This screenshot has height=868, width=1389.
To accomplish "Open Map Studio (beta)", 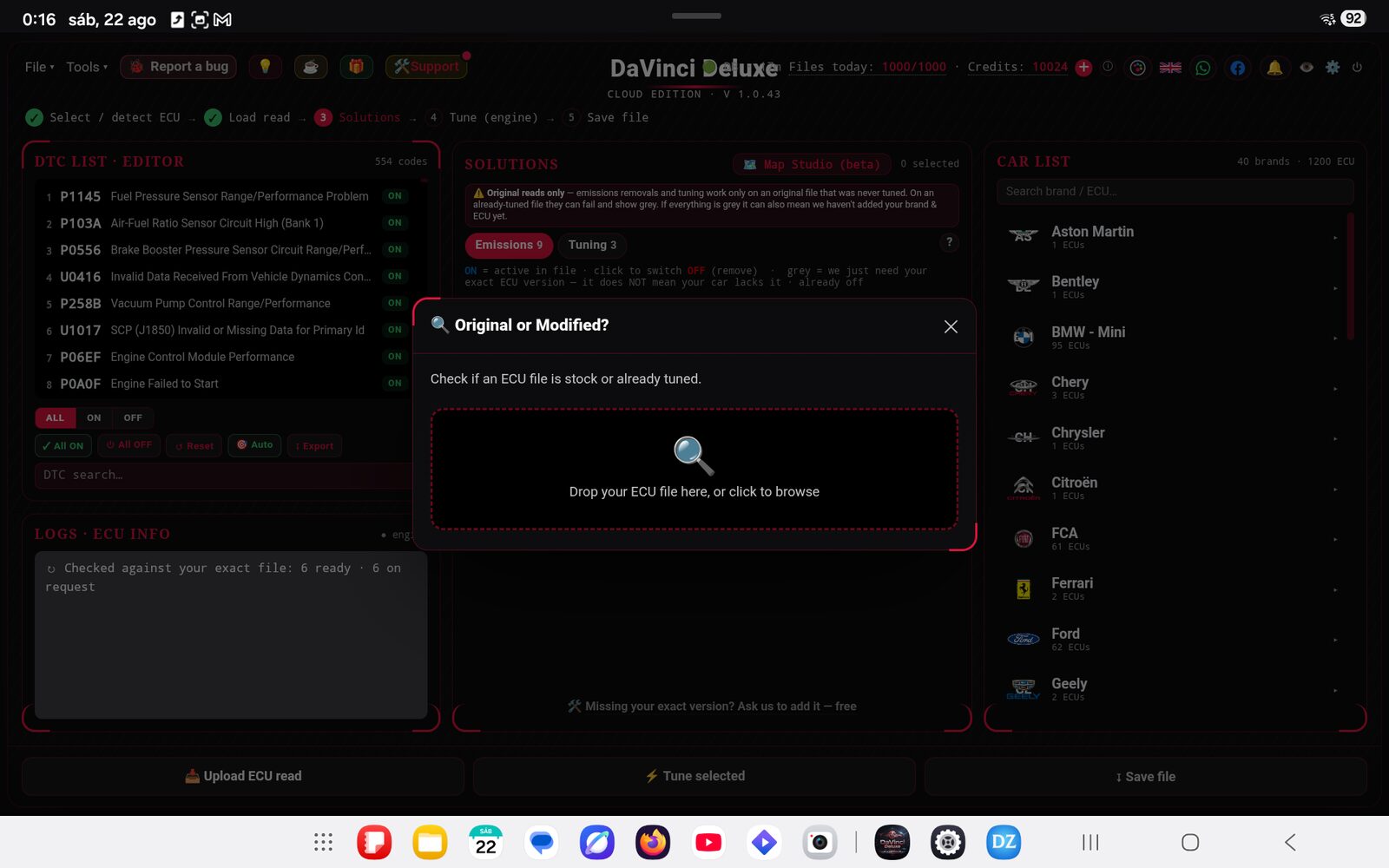I will (813, 164).
